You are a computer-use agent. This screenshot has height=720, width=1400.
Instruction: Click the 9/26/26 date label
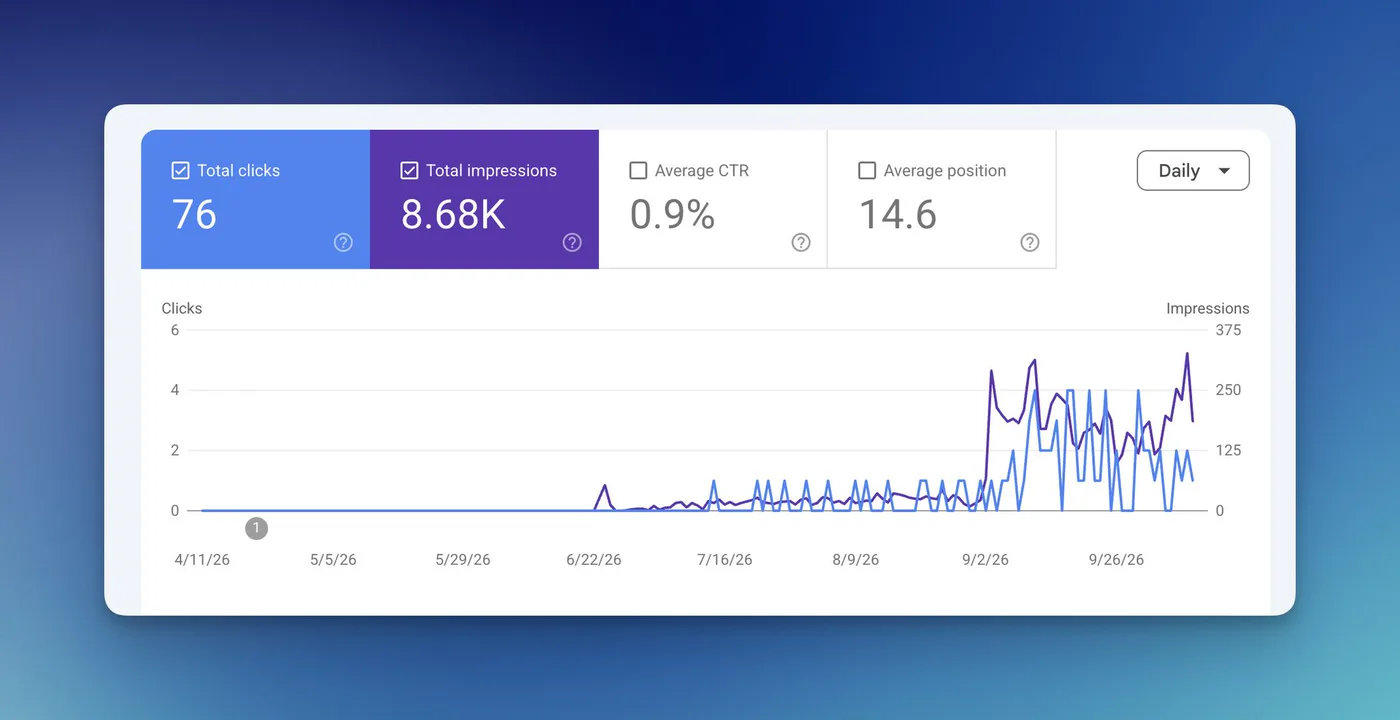(1116, 559)
